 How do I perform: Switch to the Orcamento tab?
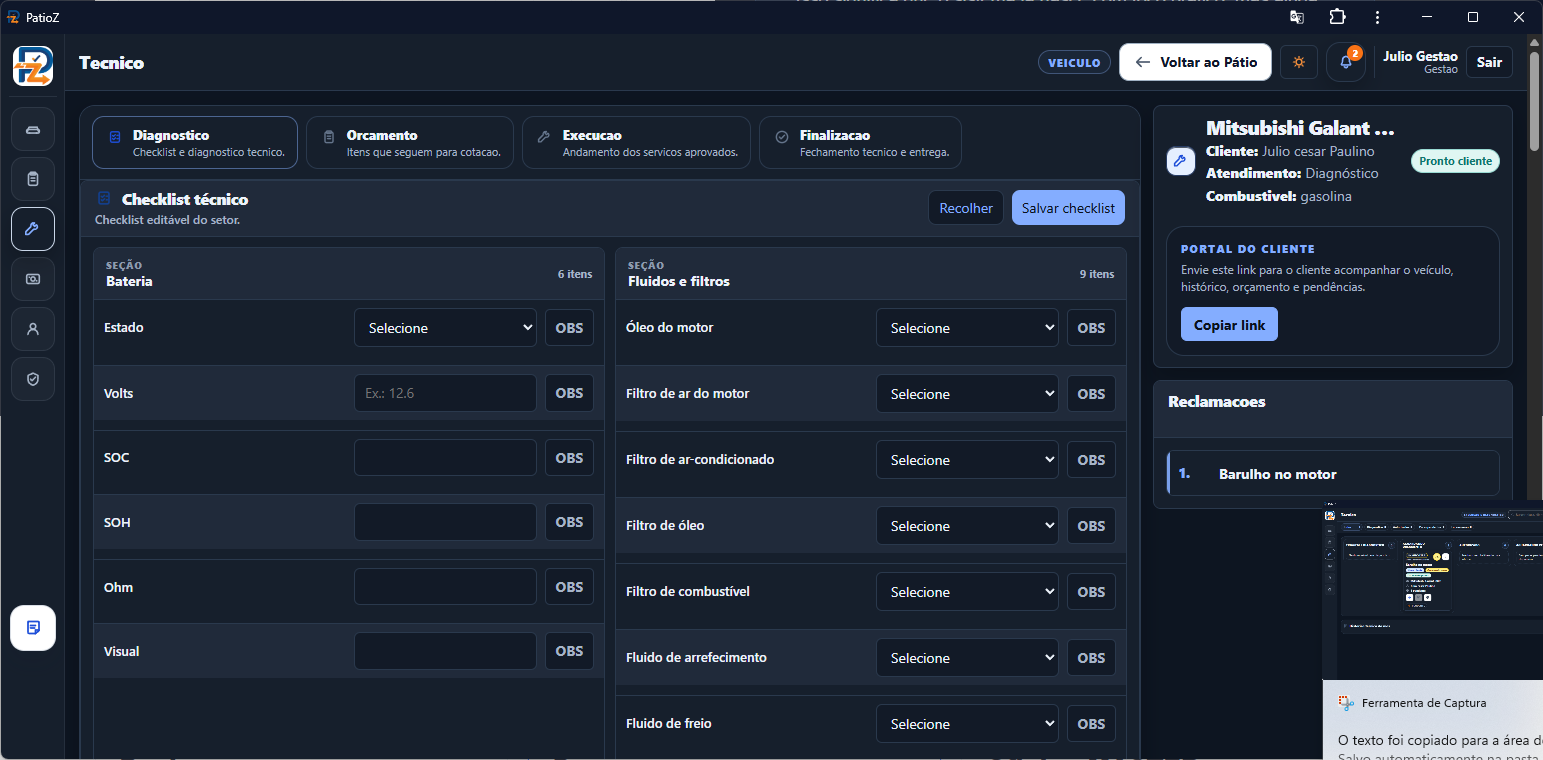(x=410, y=142)
